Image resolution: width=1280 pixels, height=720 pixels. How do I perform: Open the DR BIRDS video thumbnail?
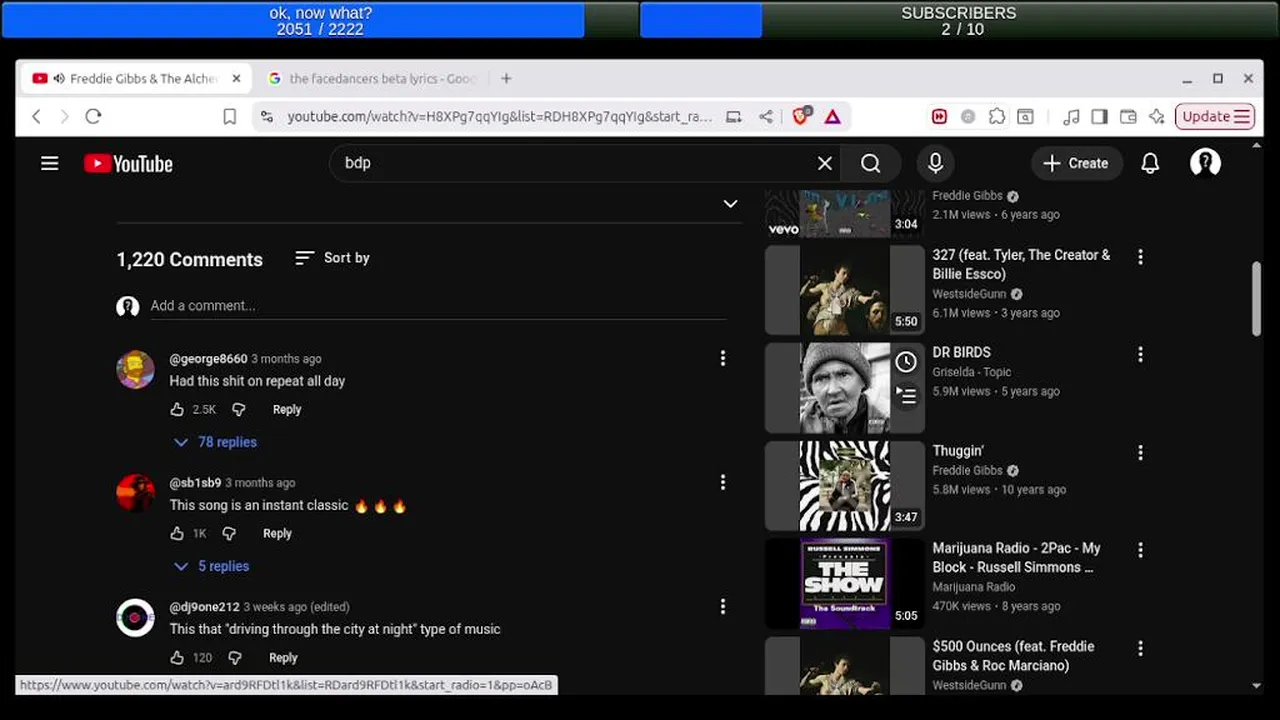coord(845,388)
